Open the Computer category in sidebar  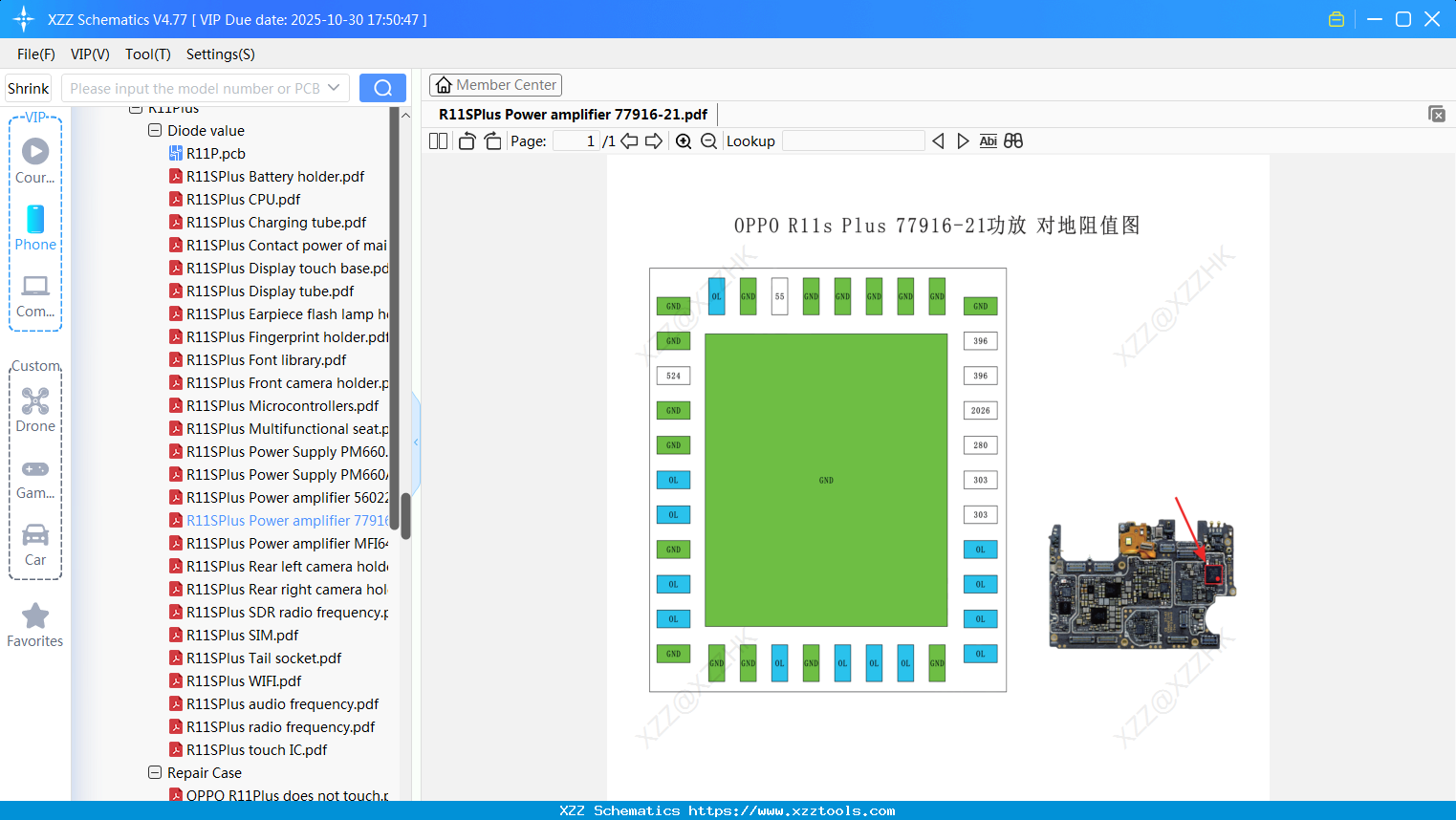(35, 295)
